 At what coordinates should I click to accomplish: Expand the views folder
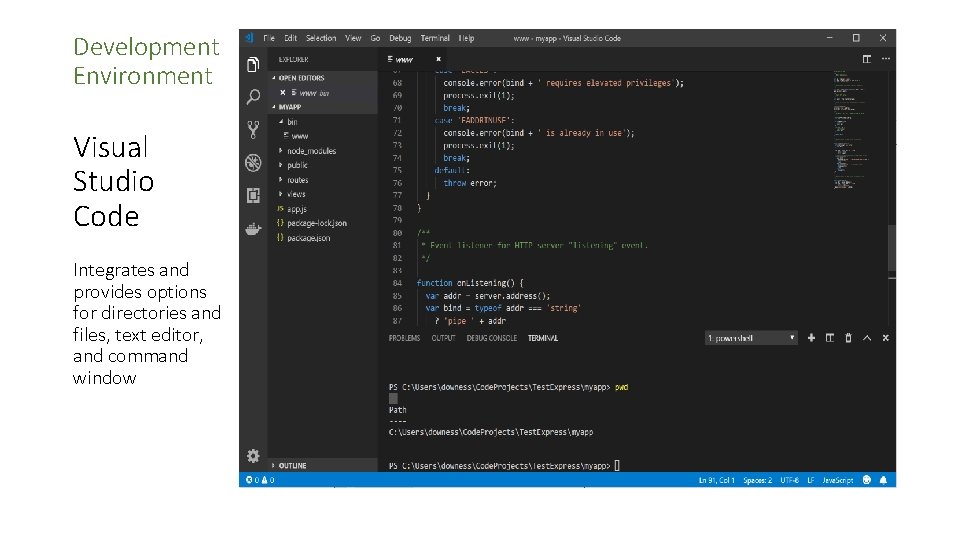pos(323,194)
